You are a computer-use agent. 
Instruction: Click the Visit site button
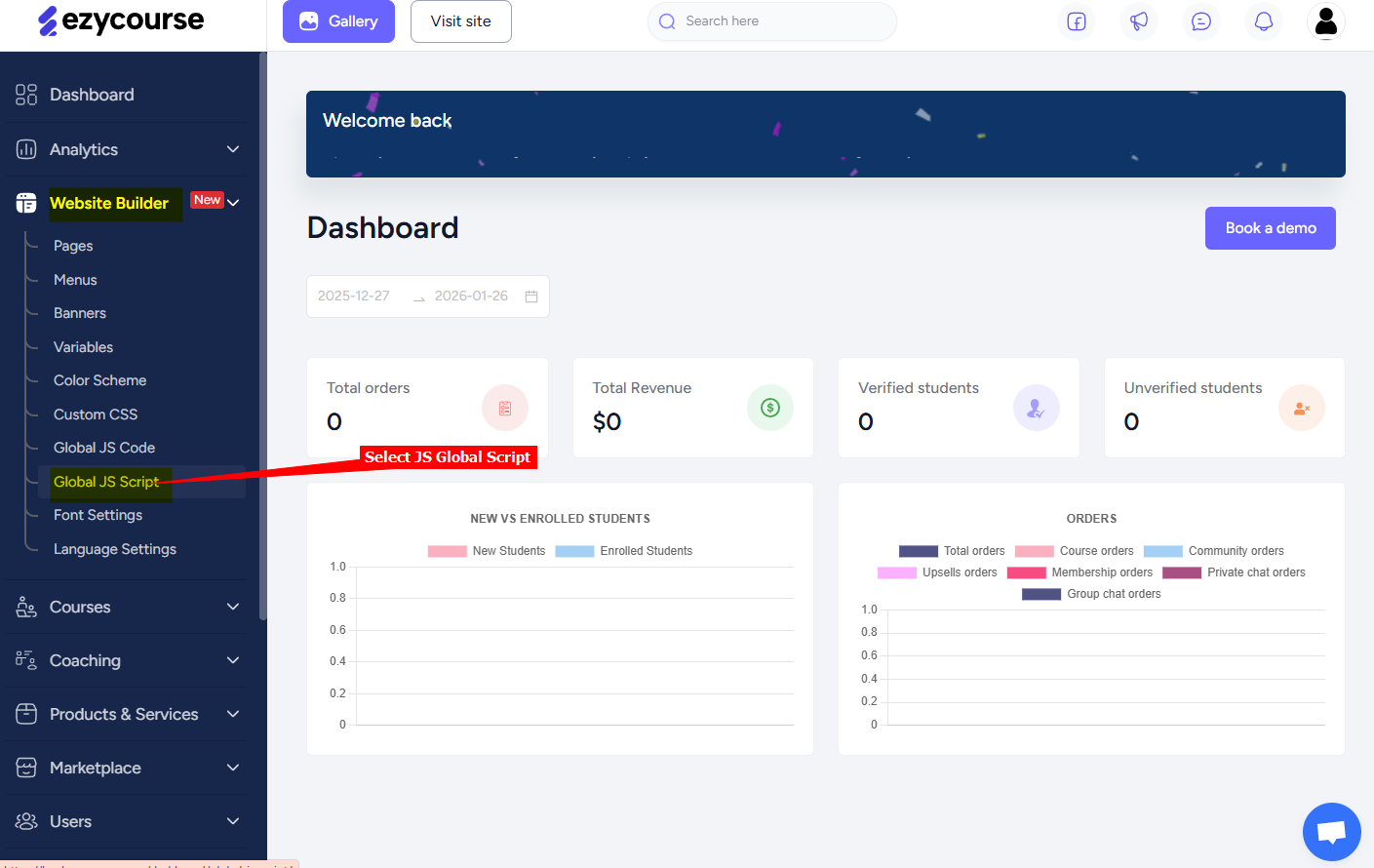click(460, 21)
